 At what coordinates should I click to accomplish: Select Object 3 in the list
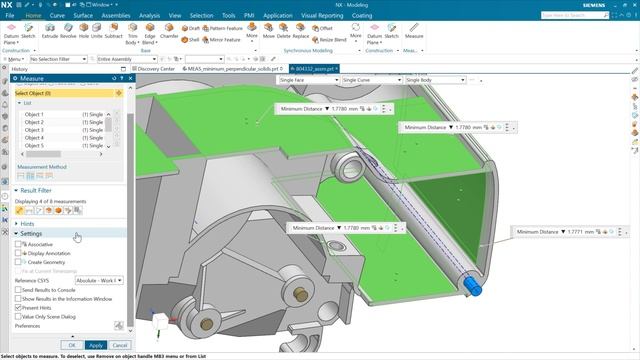64,130
